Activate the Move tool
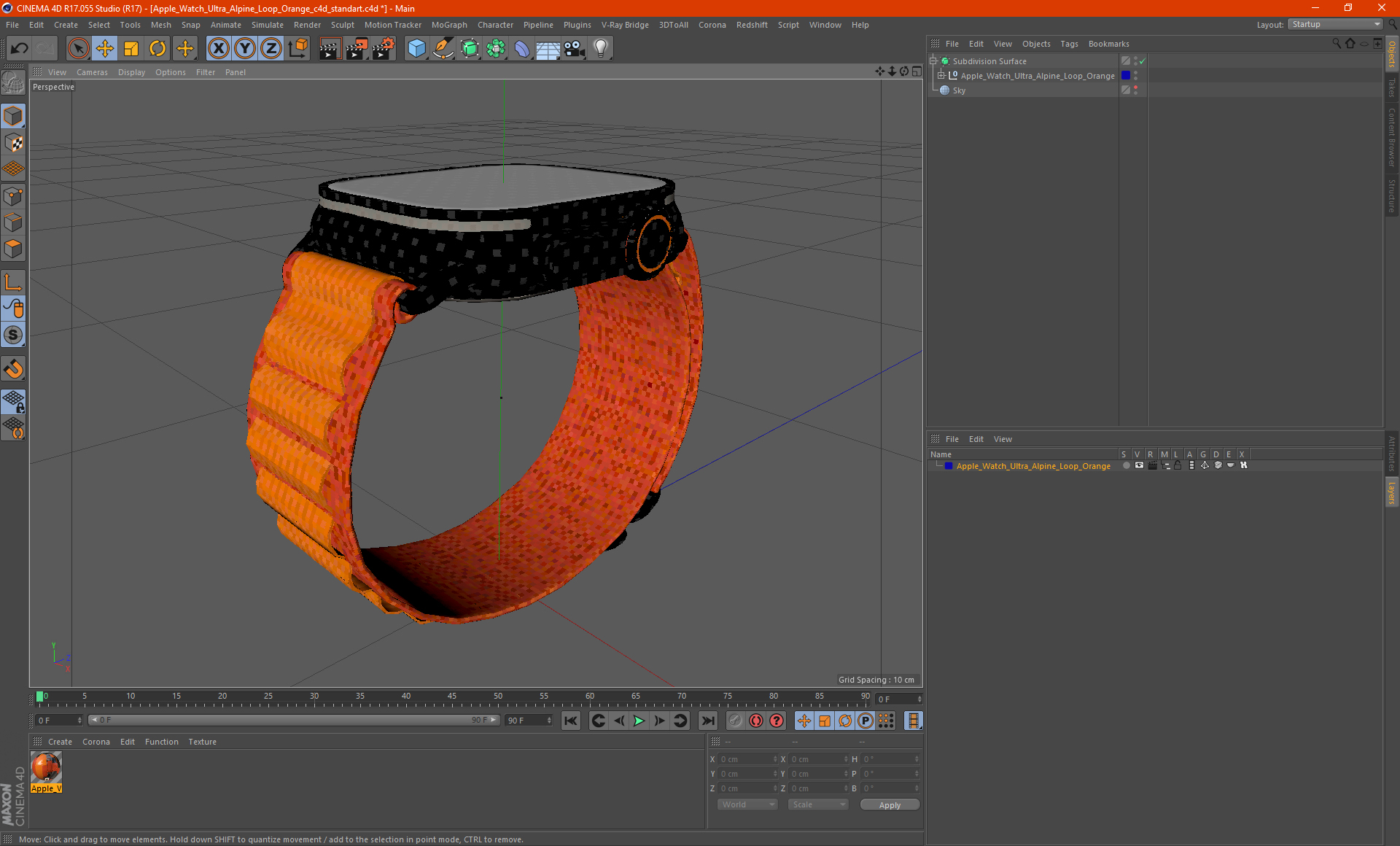This screenshot has height=846, width=1400. coord(105,48)
